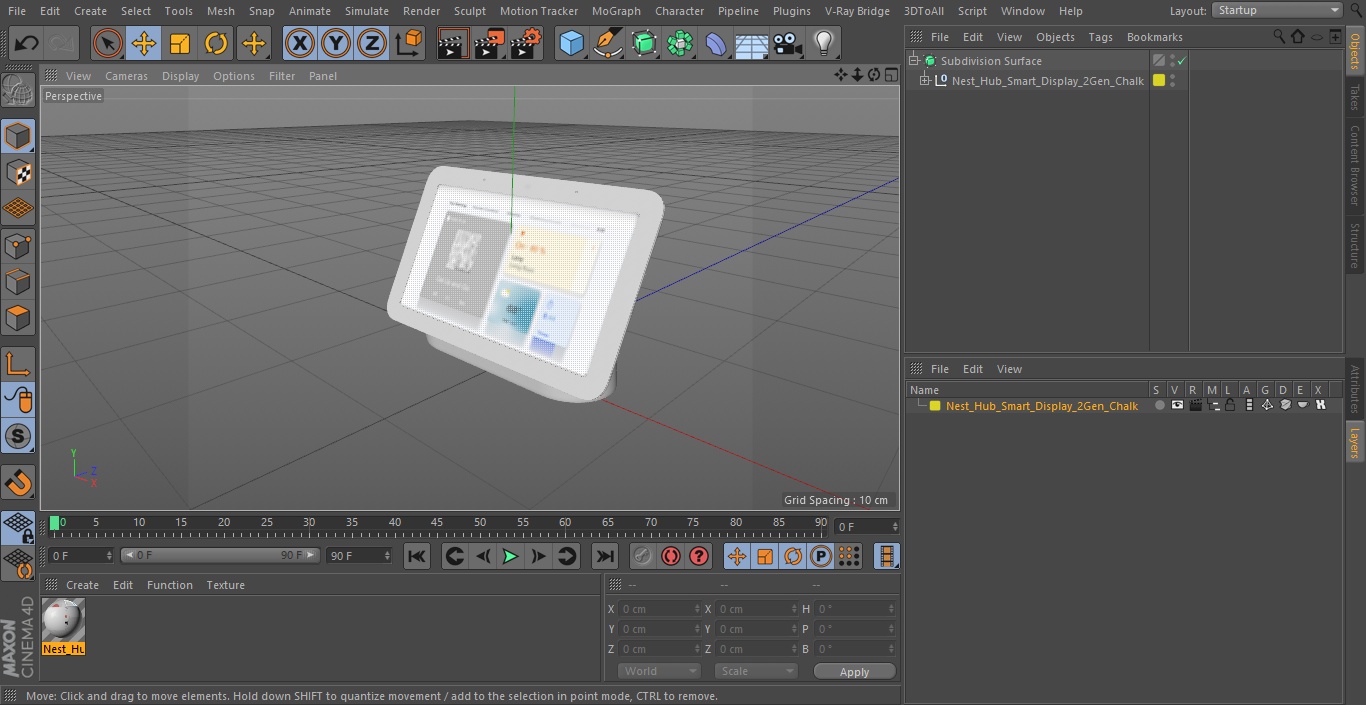
Task: Go to start of animation
Action: [417, 556]
